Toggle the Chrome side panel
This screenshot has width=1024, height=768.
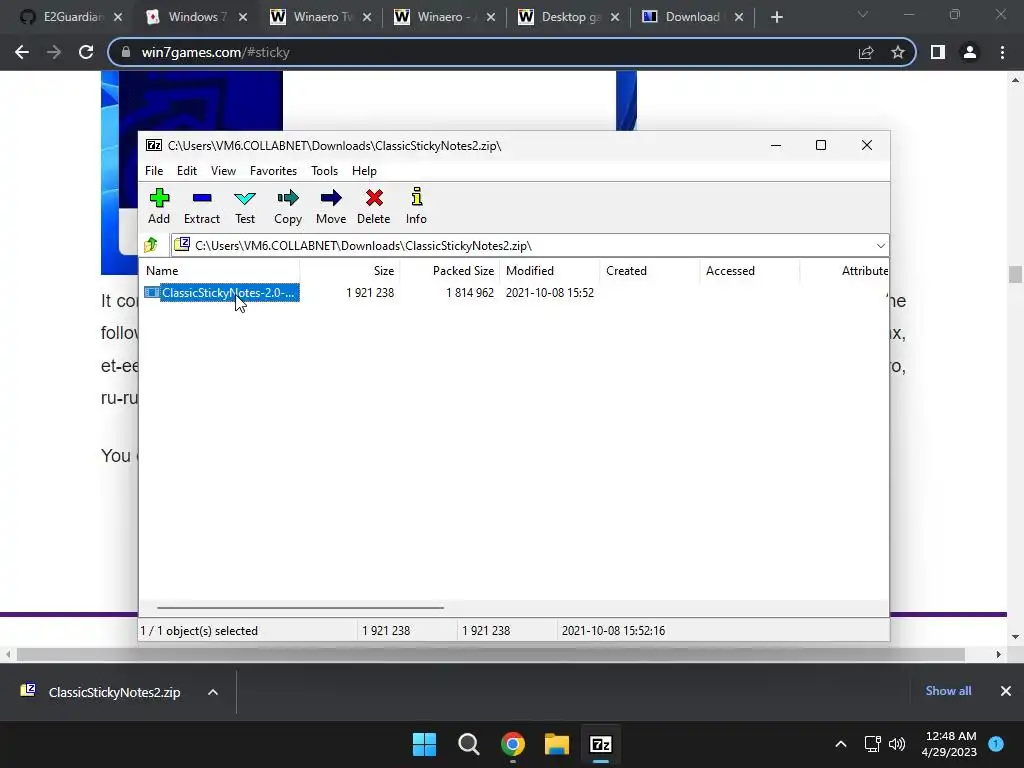tap(938, 52)
